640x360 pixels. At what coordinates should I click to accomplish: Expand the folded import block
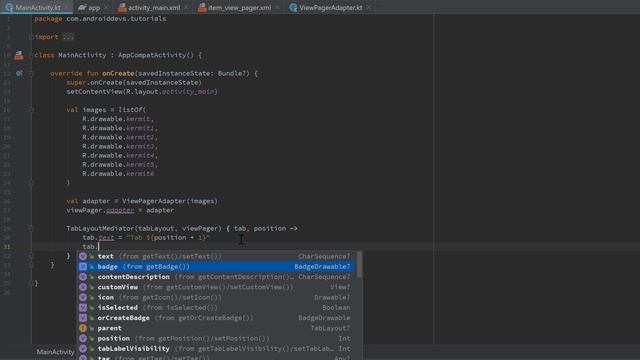68,37
